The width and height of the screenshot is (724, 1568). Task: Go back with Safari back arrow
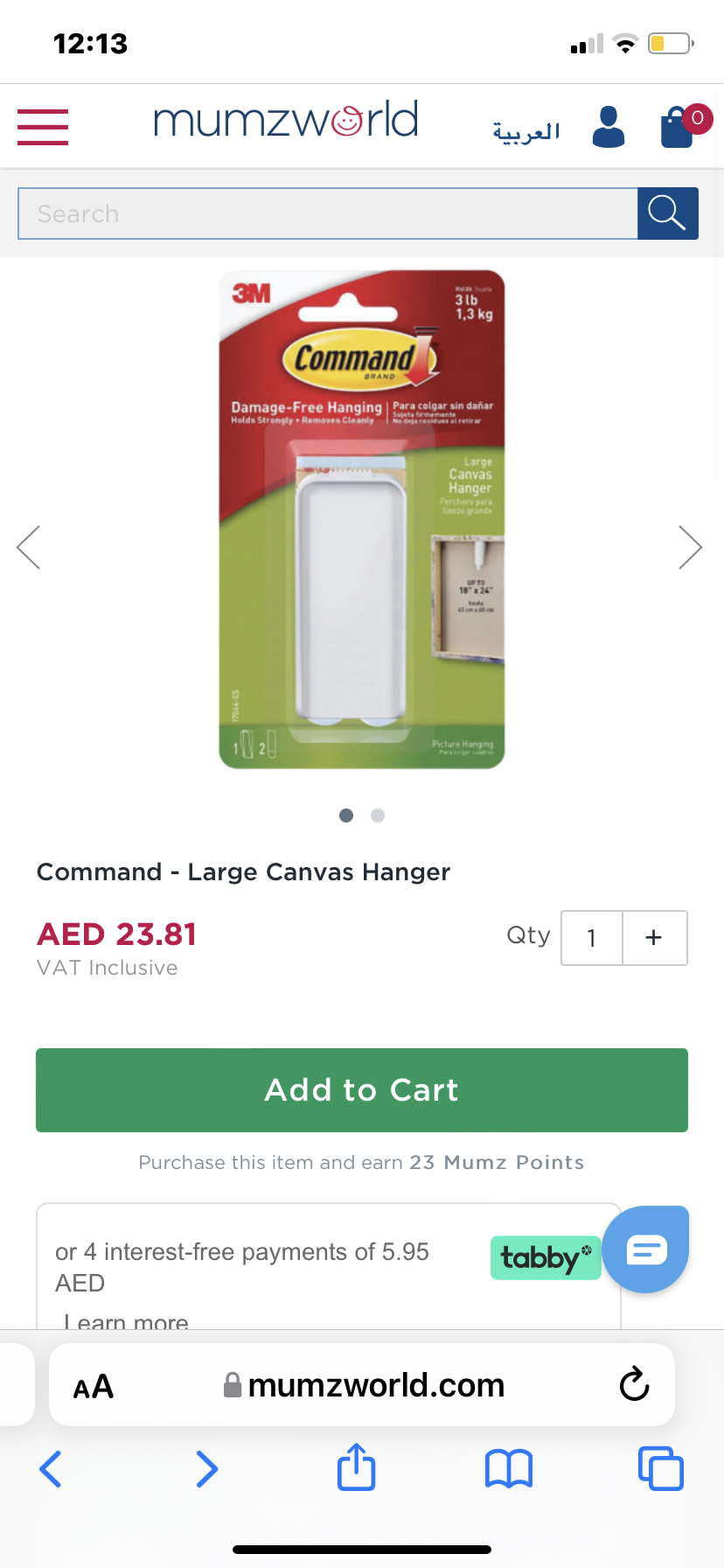[x=51, y=1468]
